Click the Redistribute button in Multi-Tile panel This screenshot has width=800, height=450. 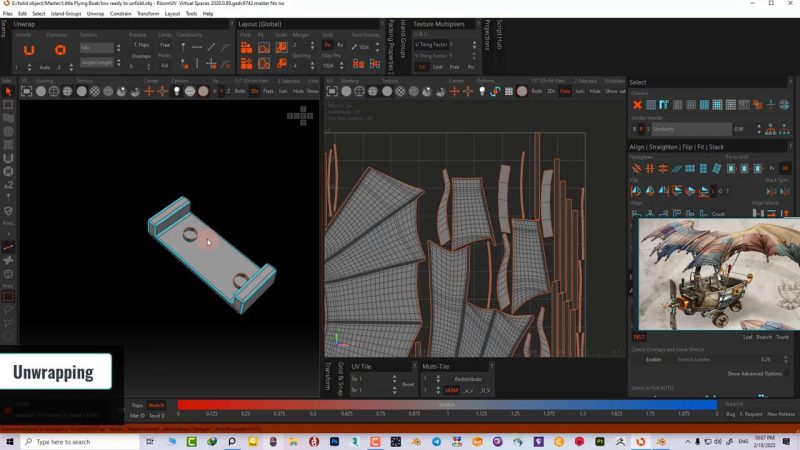(x=468, y=379)
